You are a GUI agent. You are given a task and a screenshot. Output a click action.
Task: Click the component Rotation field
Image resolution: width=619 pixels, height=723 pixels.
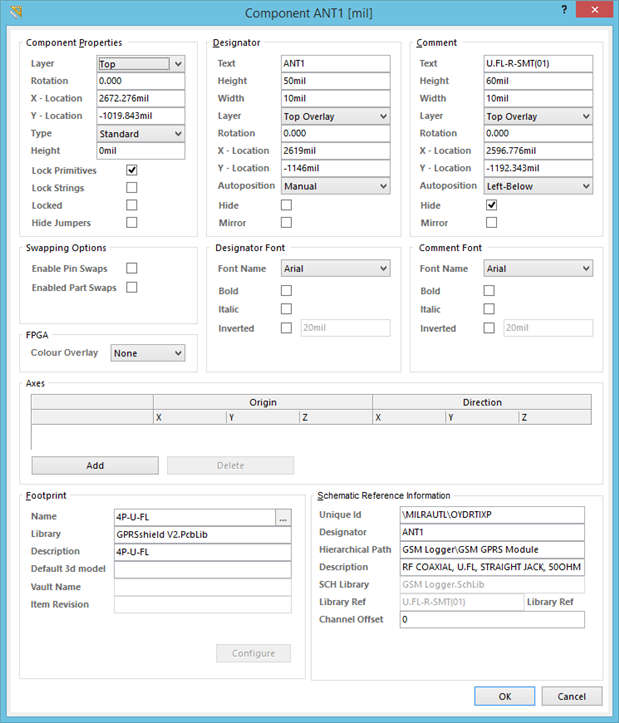(141, 81)
